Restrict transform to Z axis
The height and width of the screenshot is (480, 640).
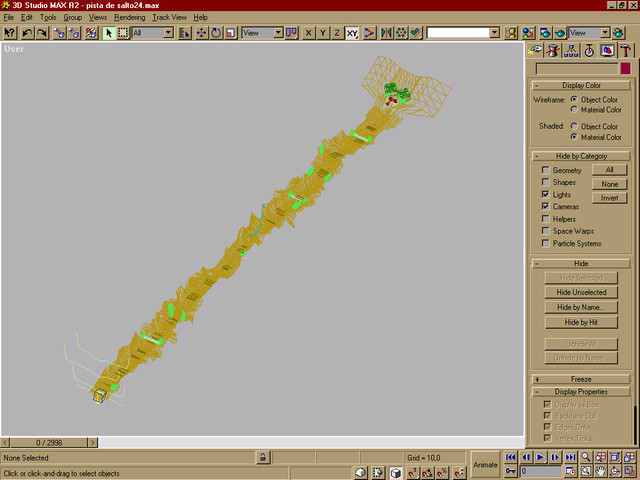pyautogui.click(x=337, y=33)
